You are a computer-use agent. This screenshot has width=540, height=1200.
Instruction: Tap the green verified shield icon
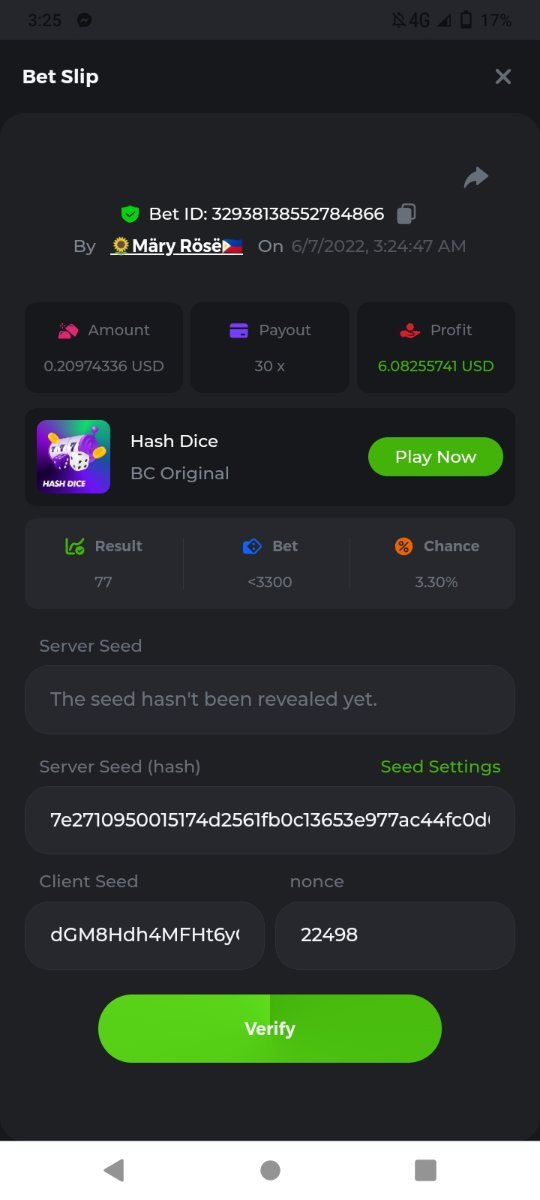(129, 214)
